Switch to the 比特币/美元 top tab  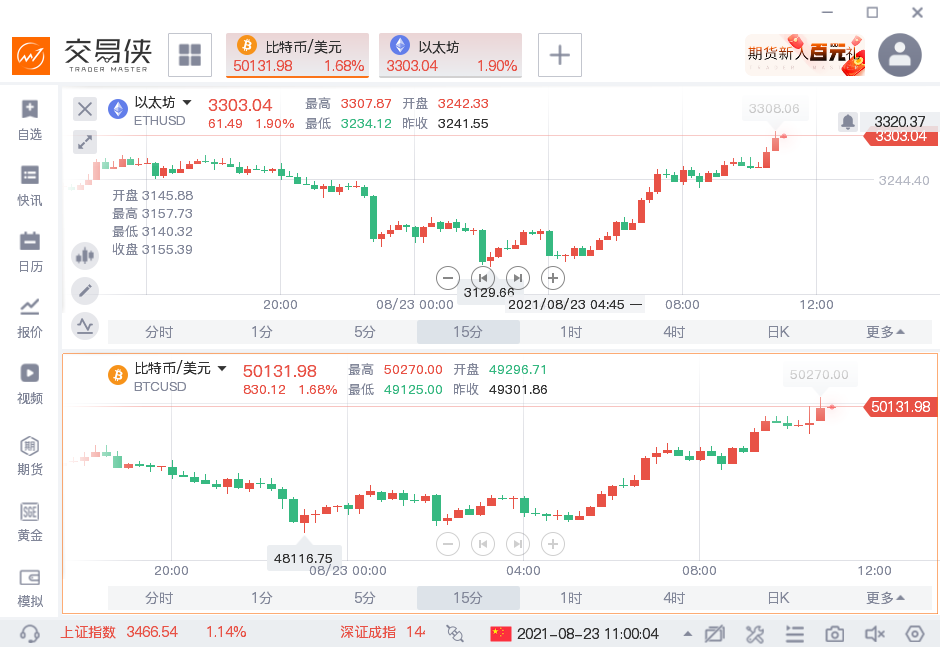[298, 55]
